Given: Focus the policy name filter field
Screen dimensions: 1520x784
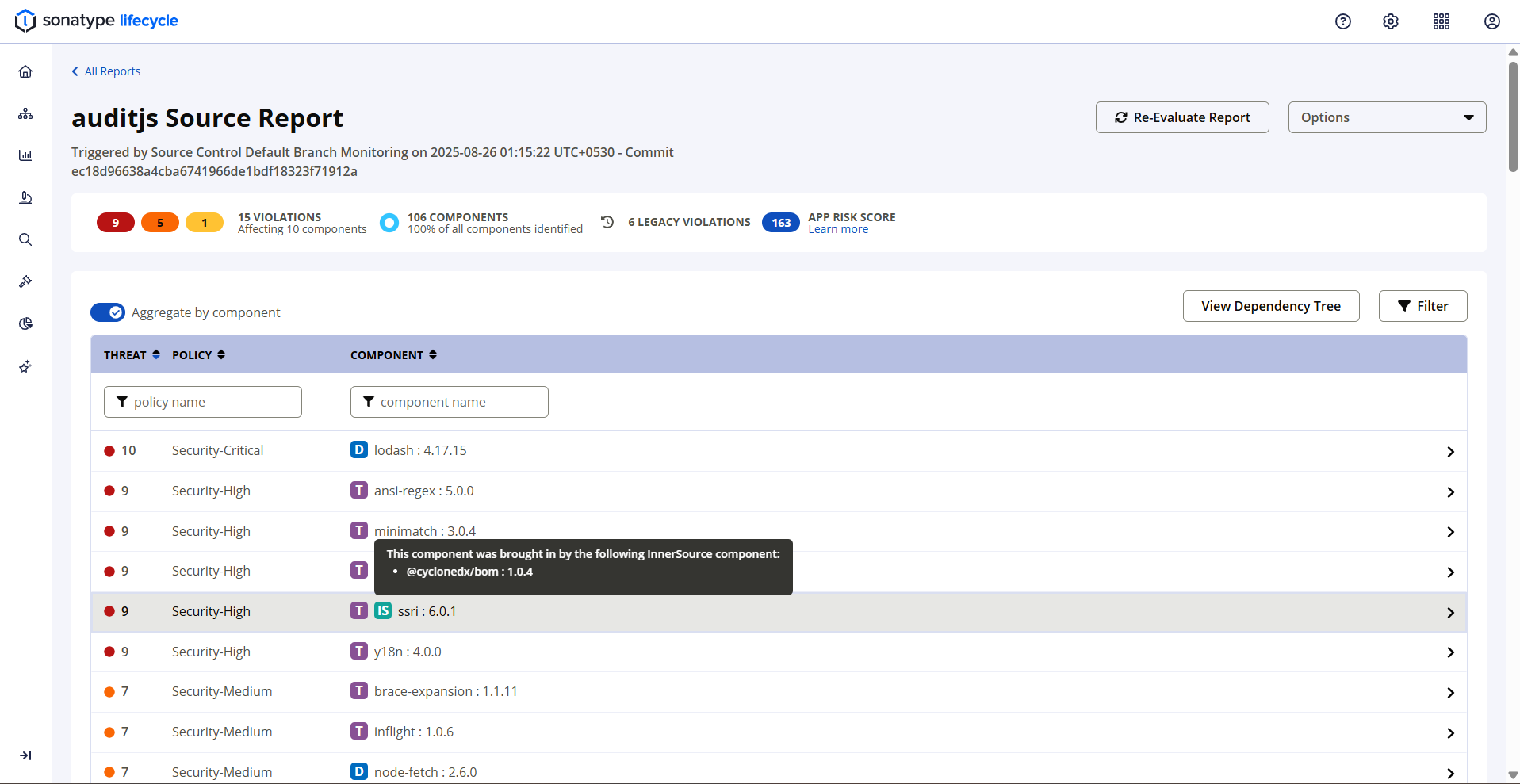Looking at the screenshot, I should coord(203,402).
